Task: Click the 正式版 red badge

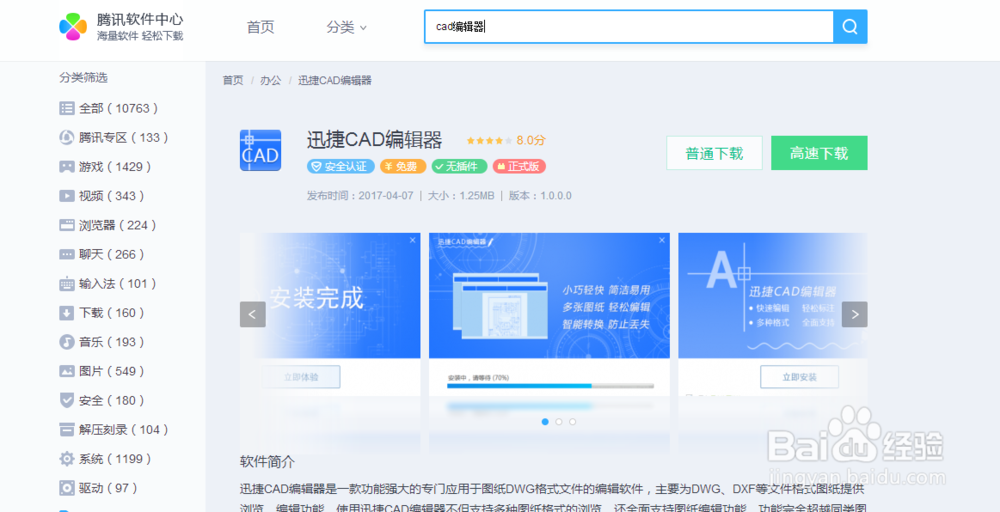Action: click(519, 166)
